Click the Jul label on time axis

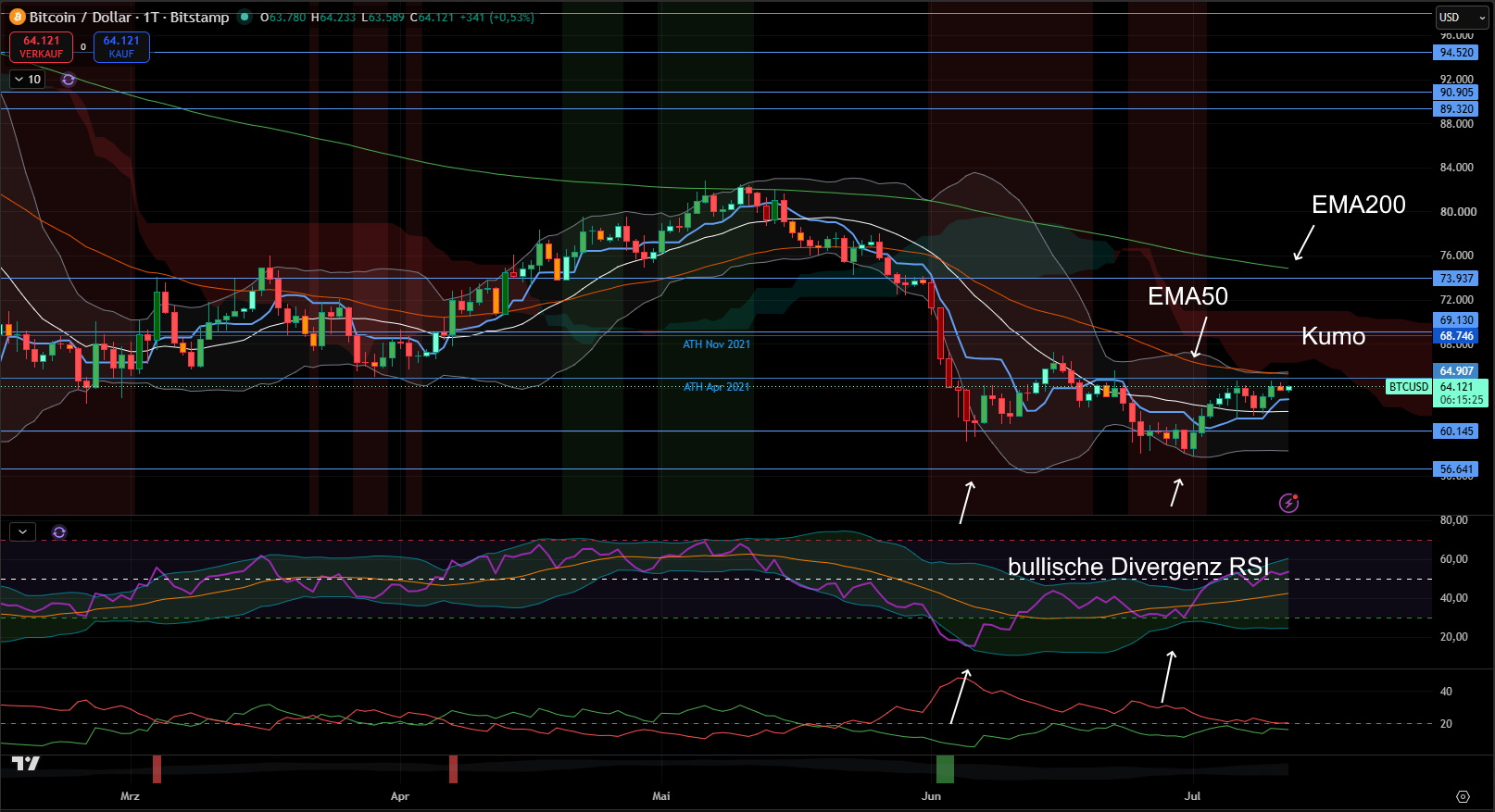(x=1193, y=796)
